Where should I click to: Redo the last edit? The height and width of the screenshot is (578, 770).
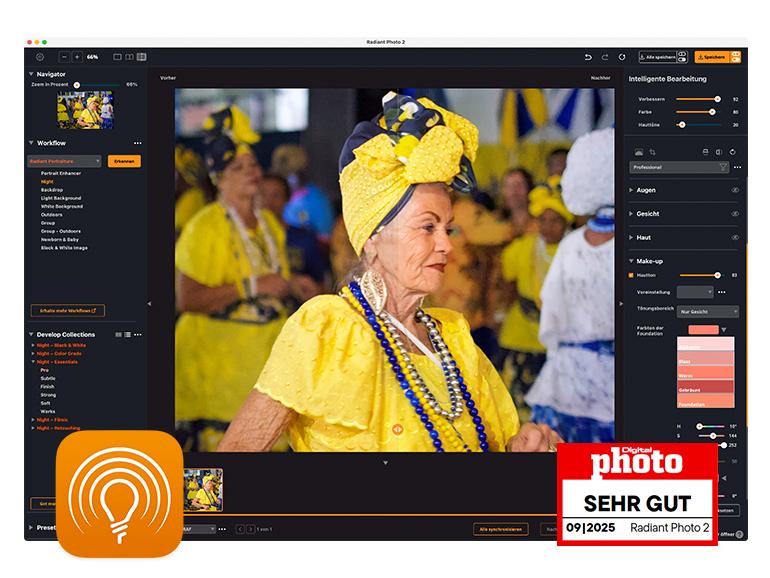point(605,57)
